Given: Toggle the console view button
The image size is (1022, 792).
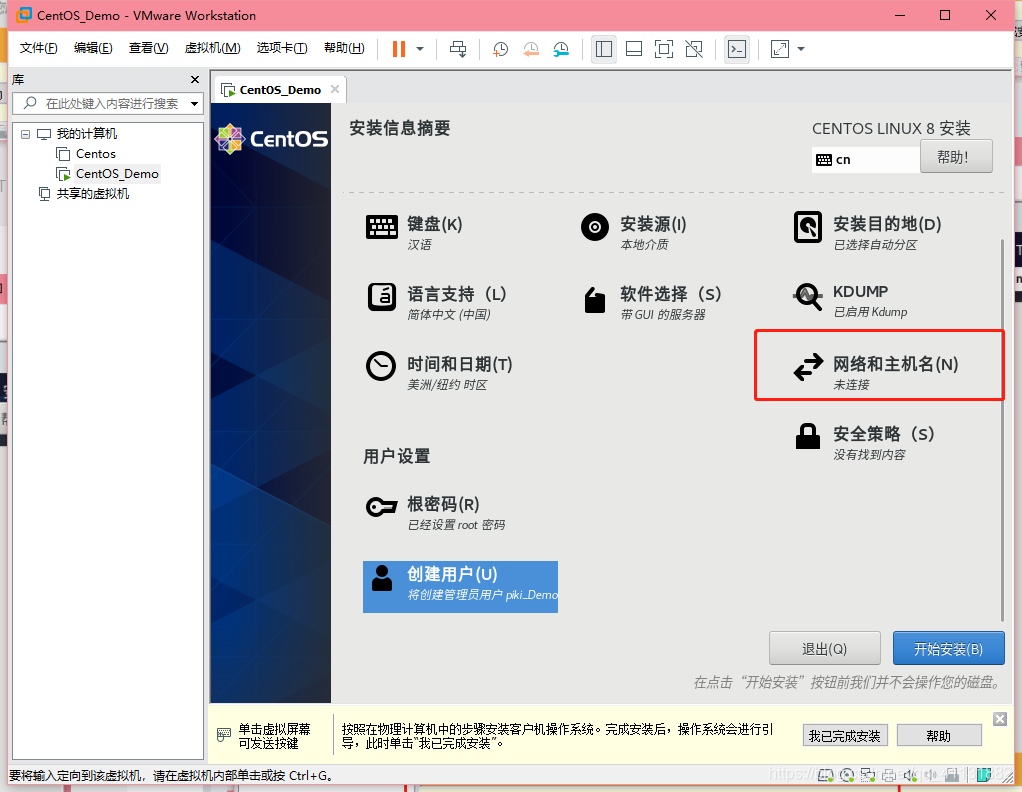Looking at the screenshot, I should coord(737,49).
